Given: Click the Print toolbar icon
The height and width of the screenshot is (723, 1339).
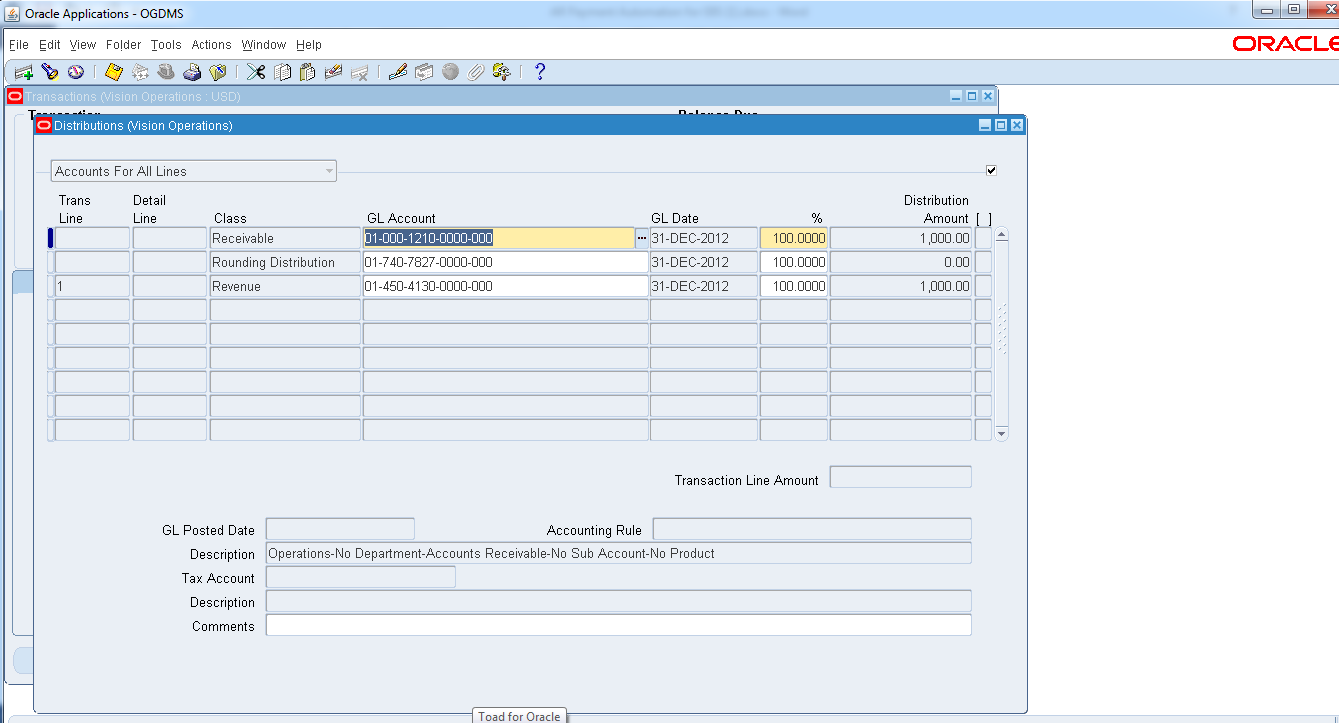Looking at the screenshot, I should coord(192,72).
